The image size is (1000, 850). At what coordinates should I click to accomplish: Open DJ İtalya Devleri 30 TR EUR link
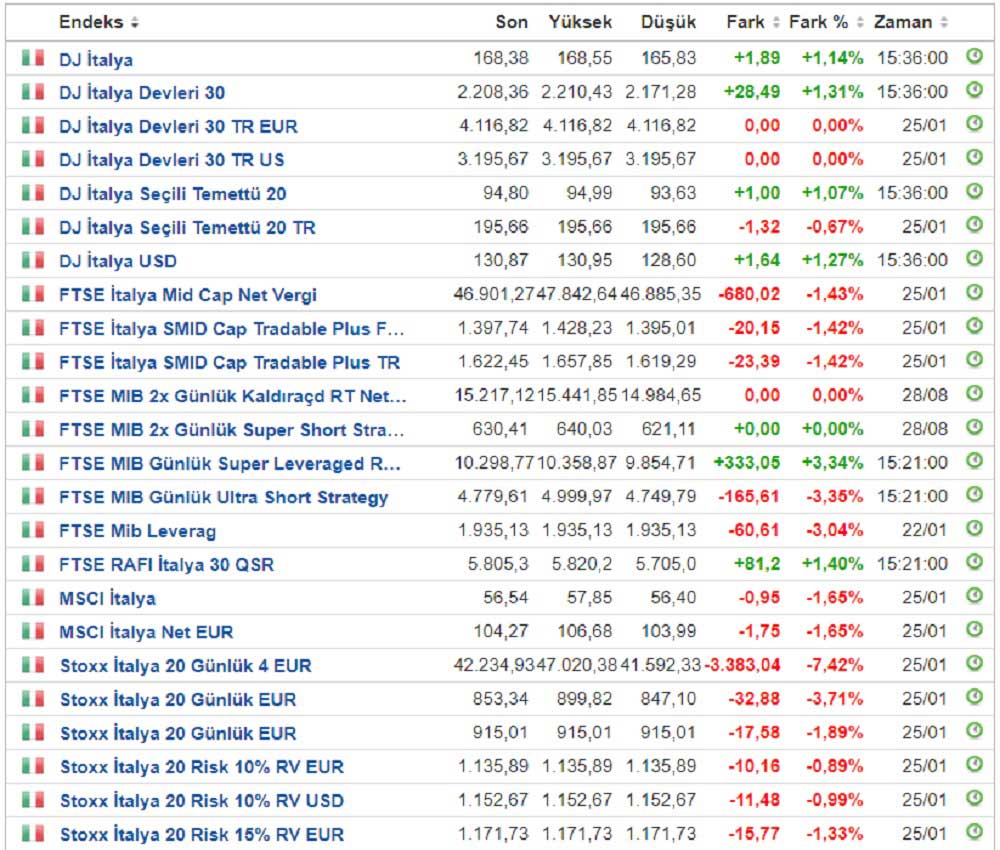click(x=179, y=127)
